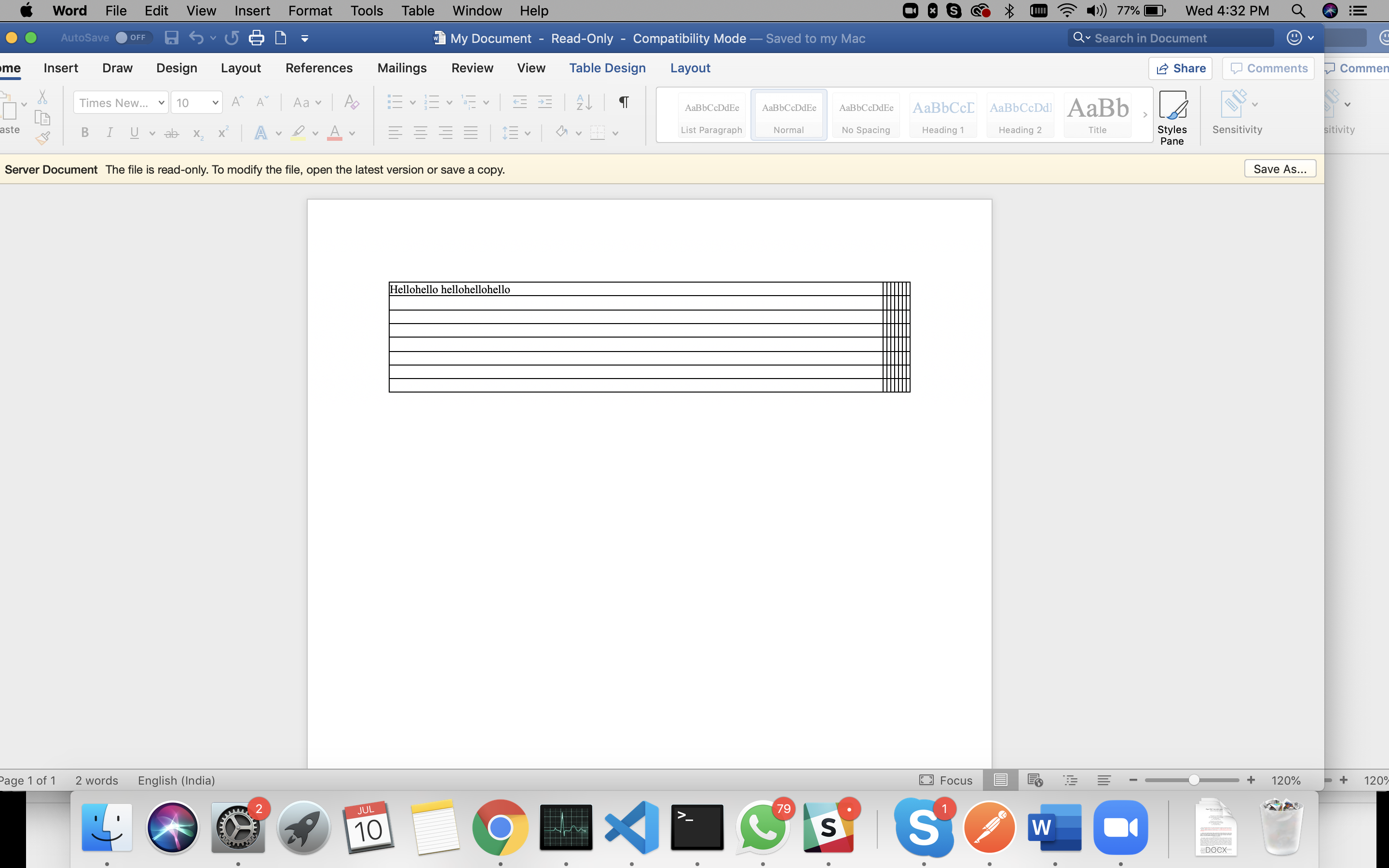Viewport: 1389px width, 868px height.
Task: Toggle bold formatting
Action: [85, 133]
